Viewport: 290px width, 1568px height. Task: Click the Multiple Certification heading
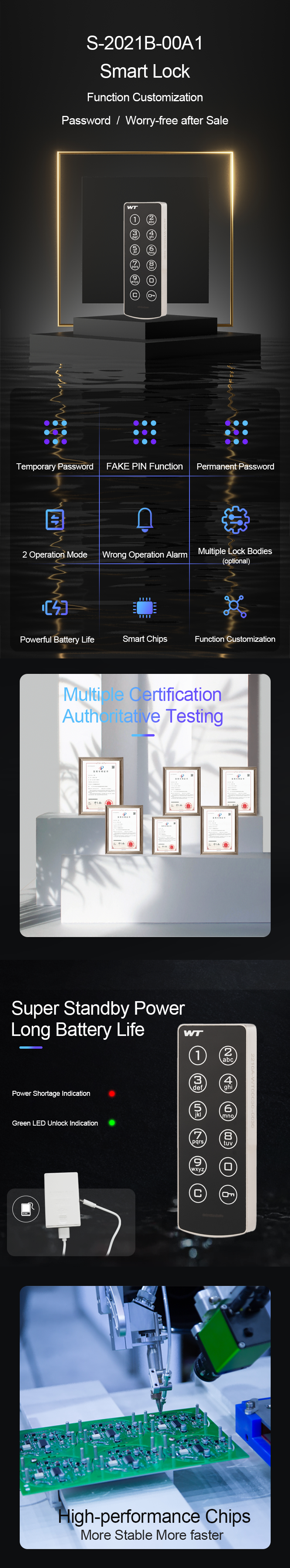coord(143,694)
